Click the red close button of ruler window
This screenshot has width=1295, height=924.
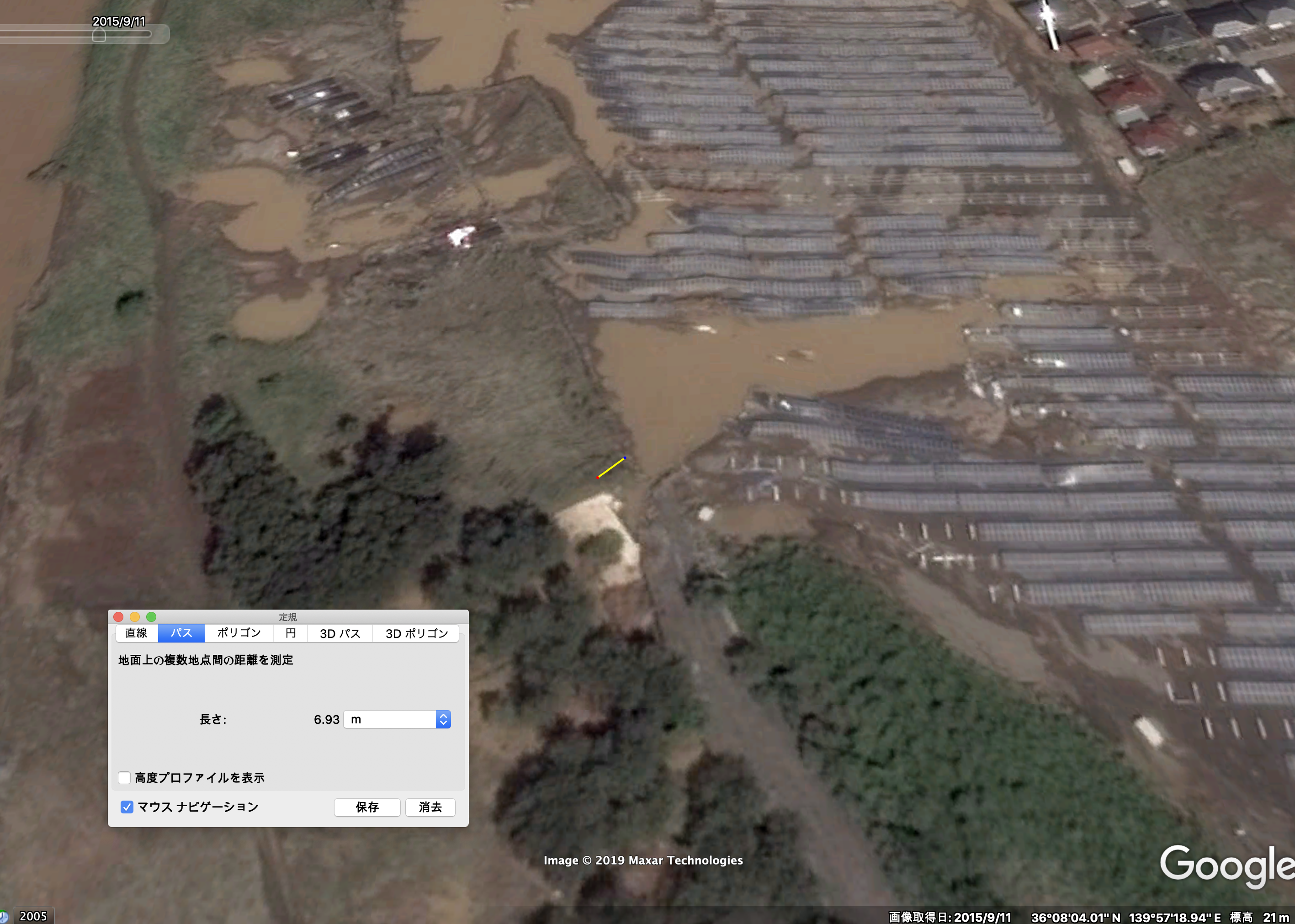pyautogui.click(x=118, y=617)
